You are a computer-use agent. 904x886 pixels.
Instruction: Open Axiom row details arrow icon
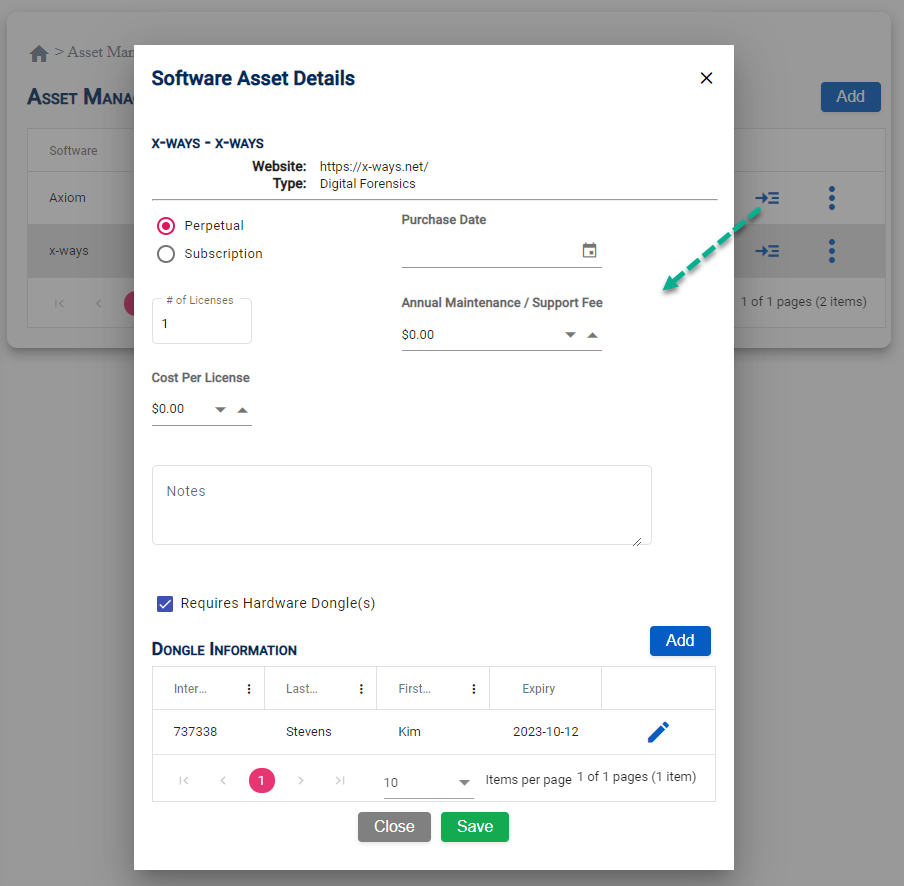767,198
